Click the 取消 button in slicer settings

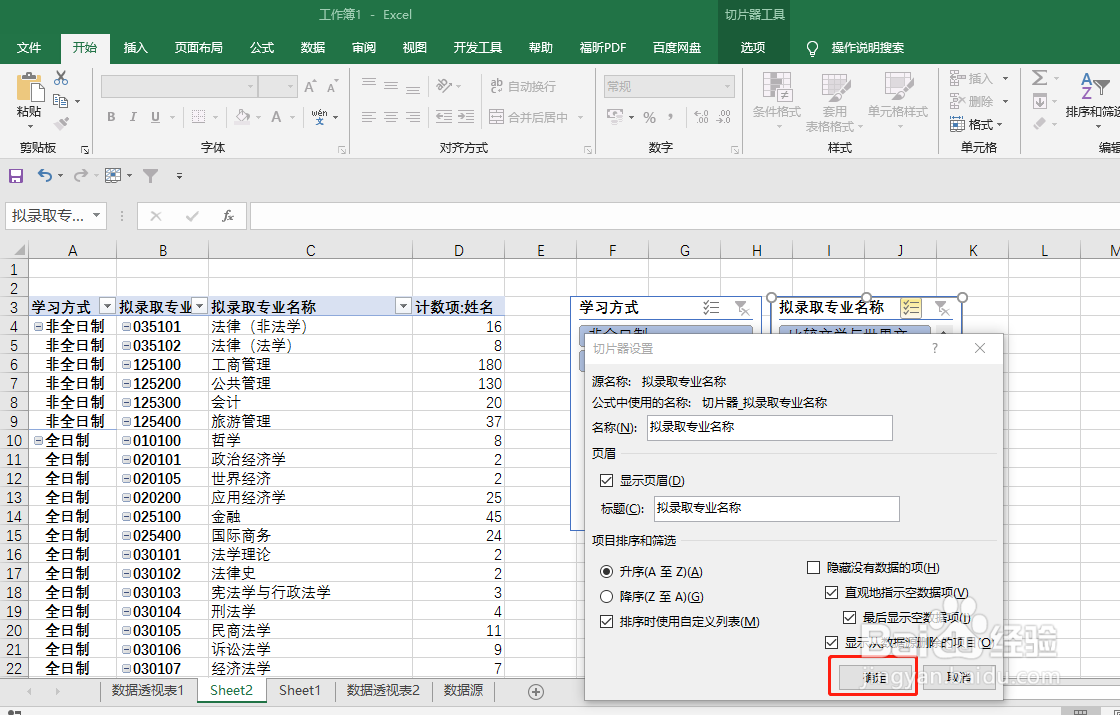[959, 676]
